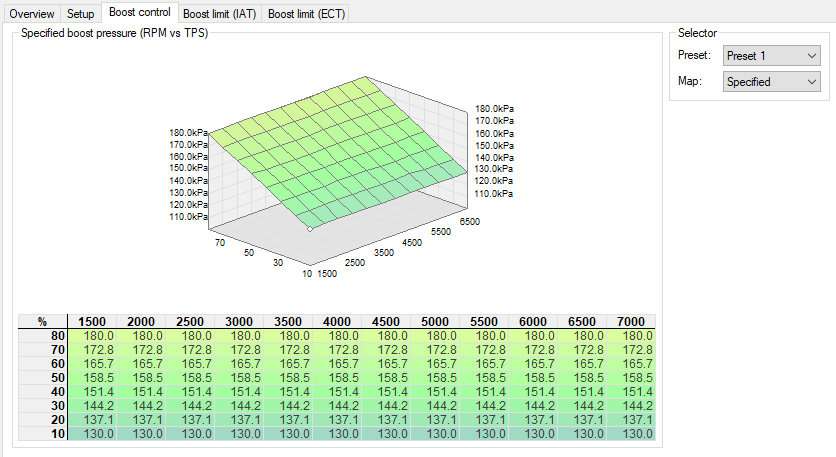836x457 pixels.
Task: Select cell 165.7 at 5000 RPM, 60%
Action: tap(435, 364)
